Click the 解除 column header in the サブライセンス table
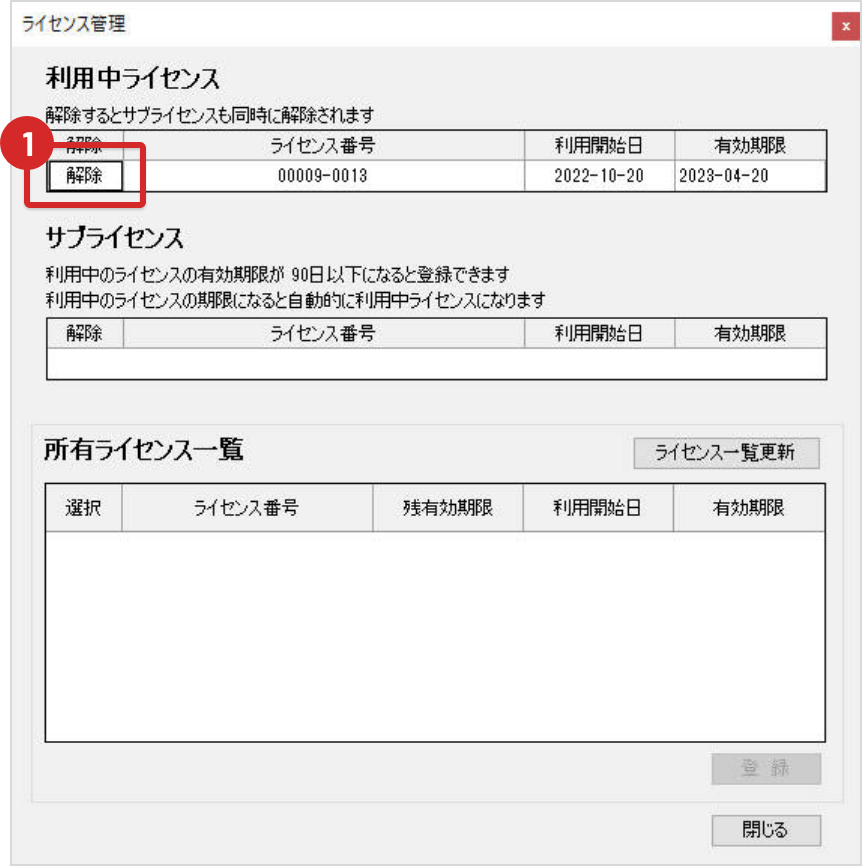 click(84, 333)
